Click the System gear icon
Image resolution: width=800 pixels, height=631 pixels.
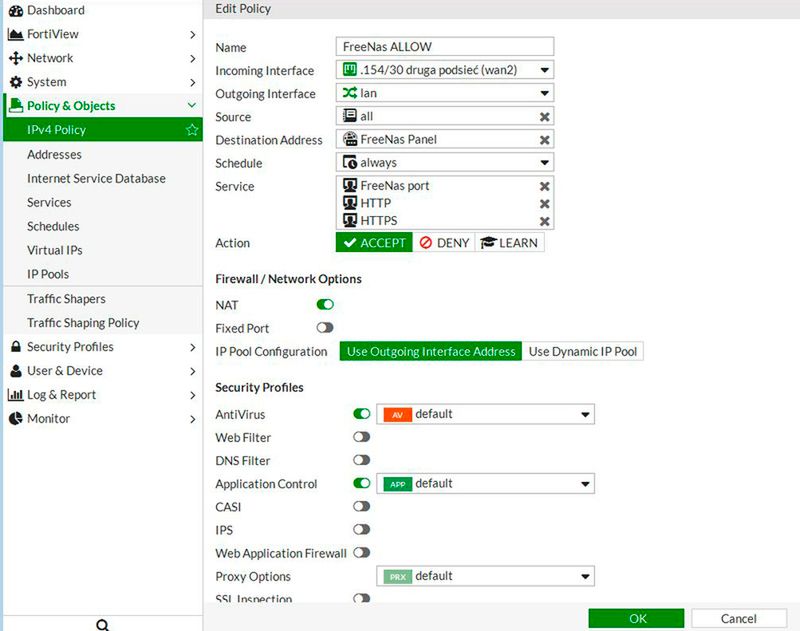(x=16, y=82)
